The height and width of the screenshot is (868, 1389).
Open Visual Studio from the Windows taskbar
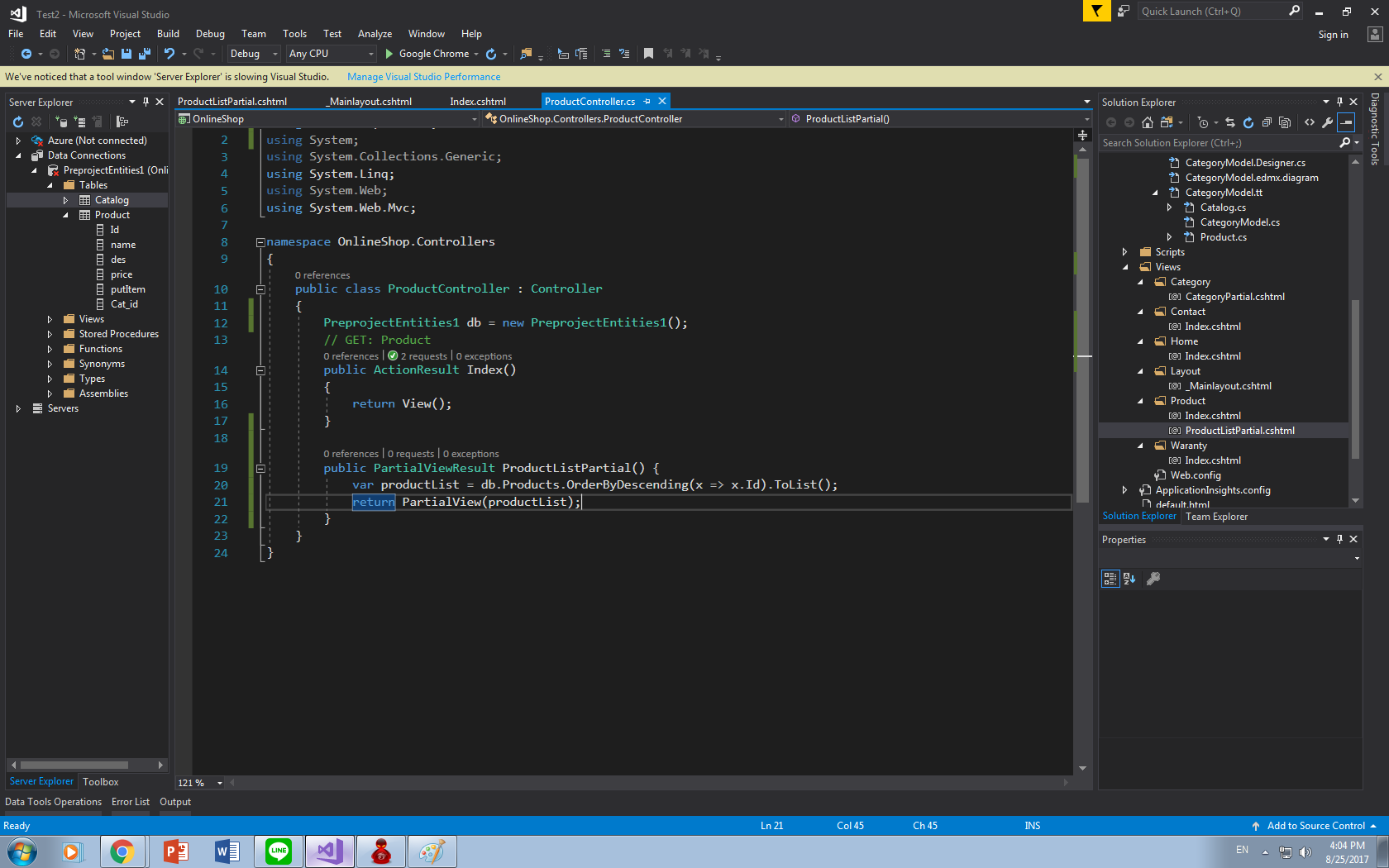330,851
